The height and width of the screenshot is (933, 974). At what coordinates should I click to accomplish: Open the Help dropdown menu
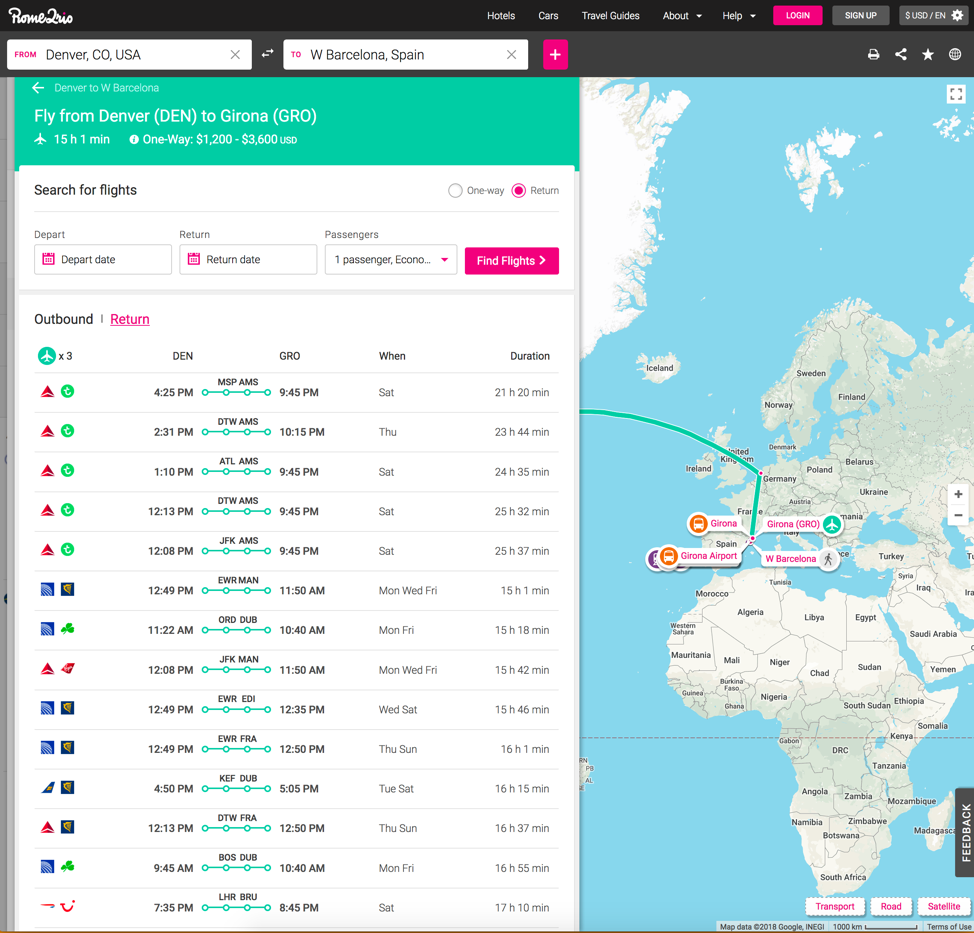coord(739,16)
